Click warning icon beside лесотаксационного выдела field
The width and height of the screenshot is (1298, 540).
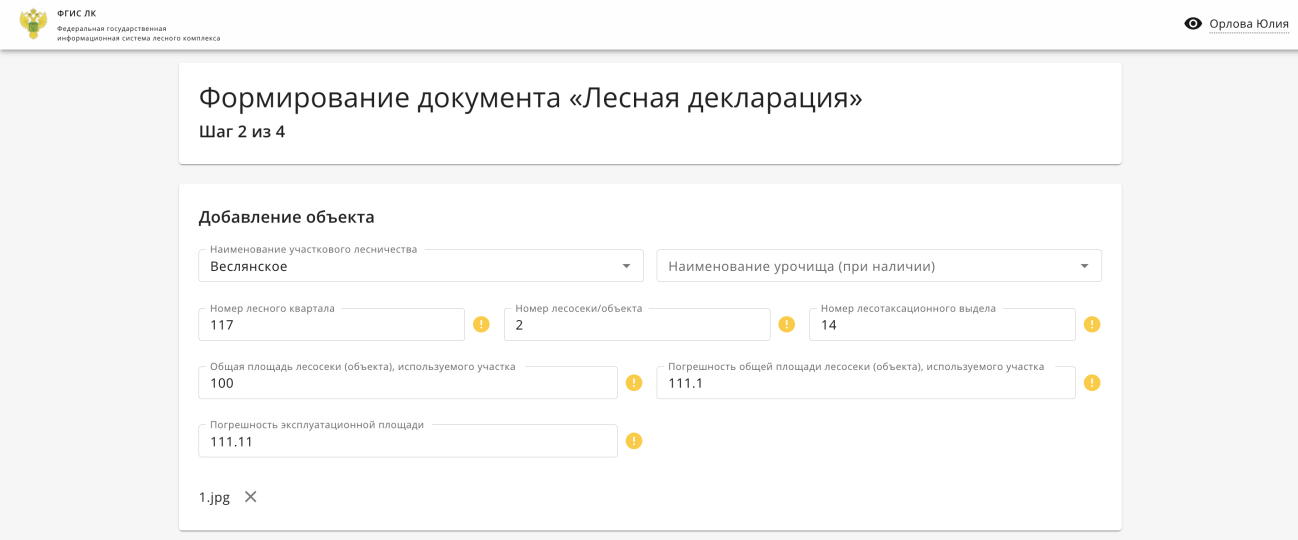click(1092, 324)
